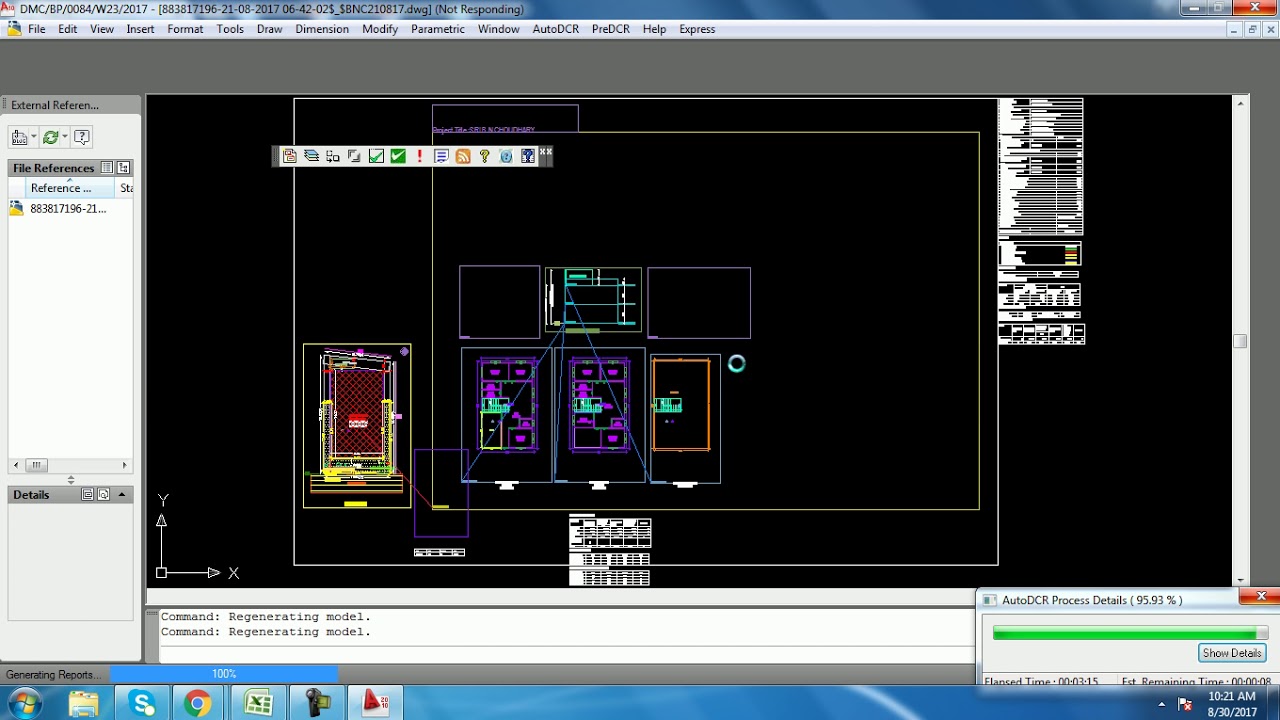Open the Refresh dropdown arrow
Image resolution: width=1280 pixels, height=720 pixels.
[64, 137]
